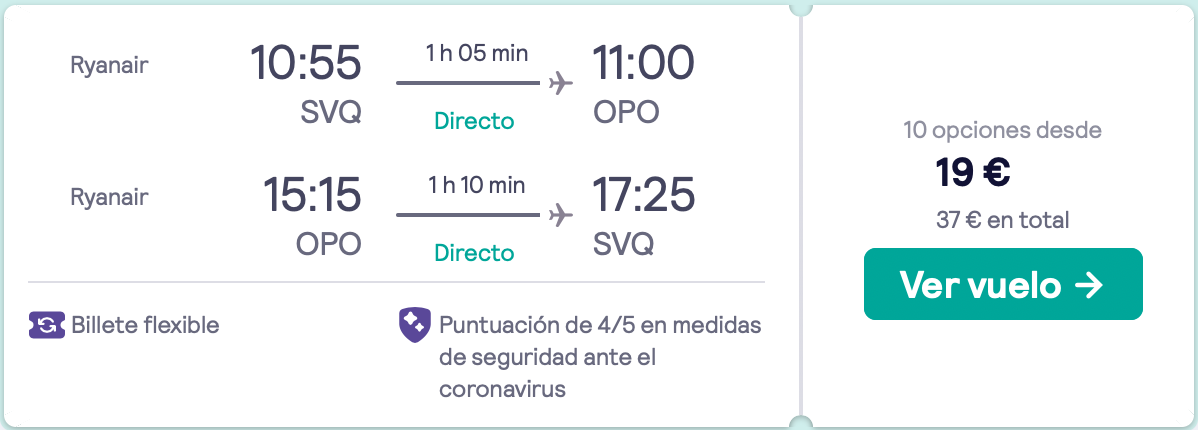Click the 1 h 10 min duration

pyautogui.click(x=477, y=186)
